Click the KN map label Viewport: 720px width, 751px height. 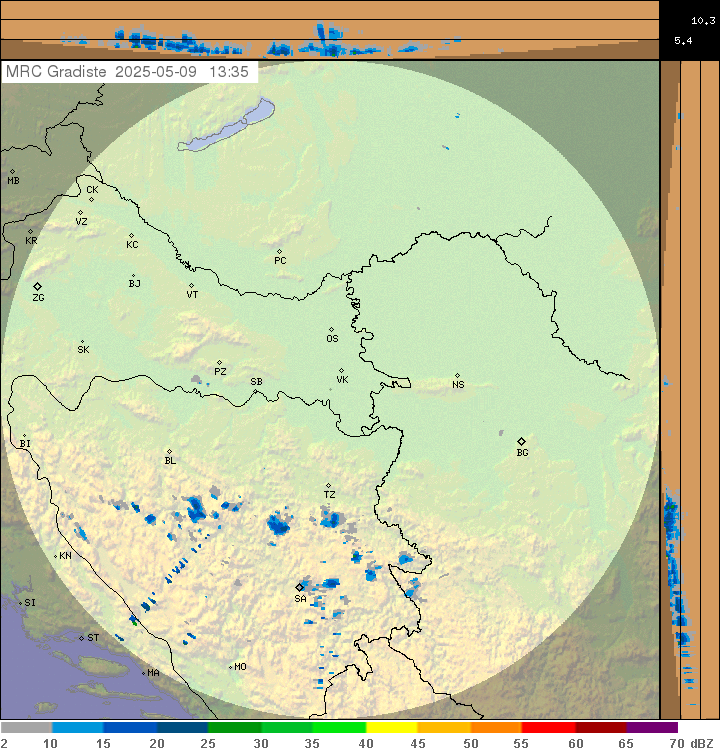point(65,556)
